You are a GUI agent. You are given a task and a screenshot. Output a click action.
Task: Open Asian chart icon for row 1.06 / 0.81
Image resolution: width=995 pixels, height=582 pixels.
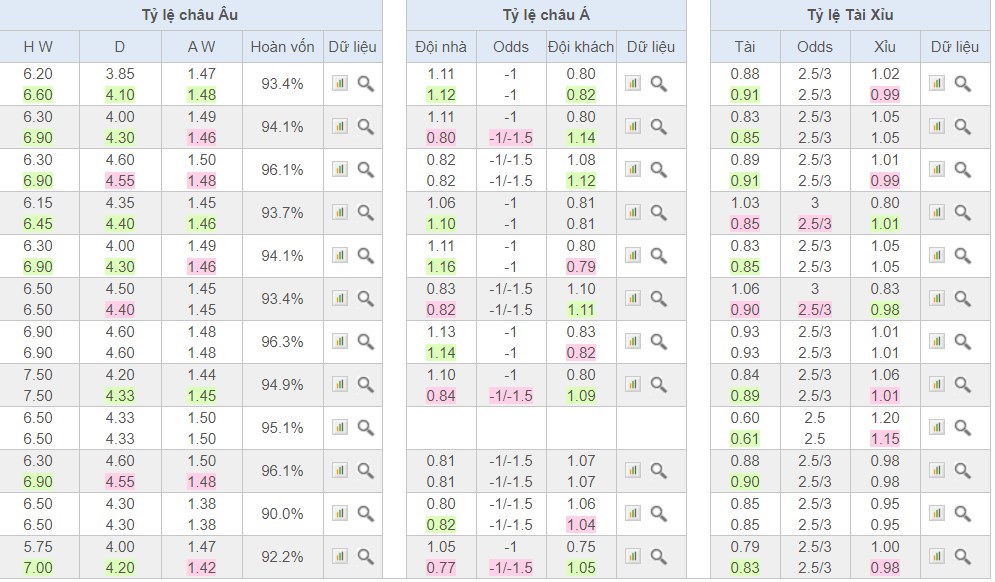pos(633,212)
